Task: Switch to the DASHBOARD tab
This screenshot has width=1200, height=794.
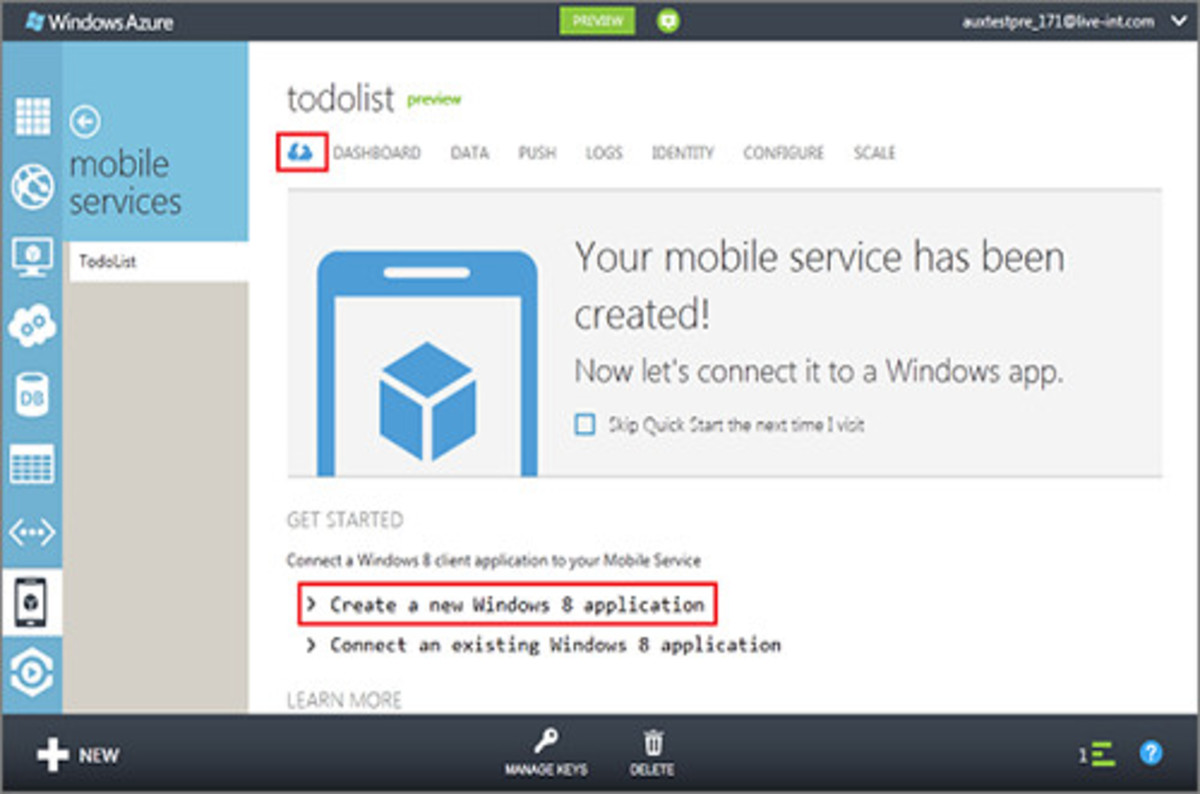Action: pos(377,153)
